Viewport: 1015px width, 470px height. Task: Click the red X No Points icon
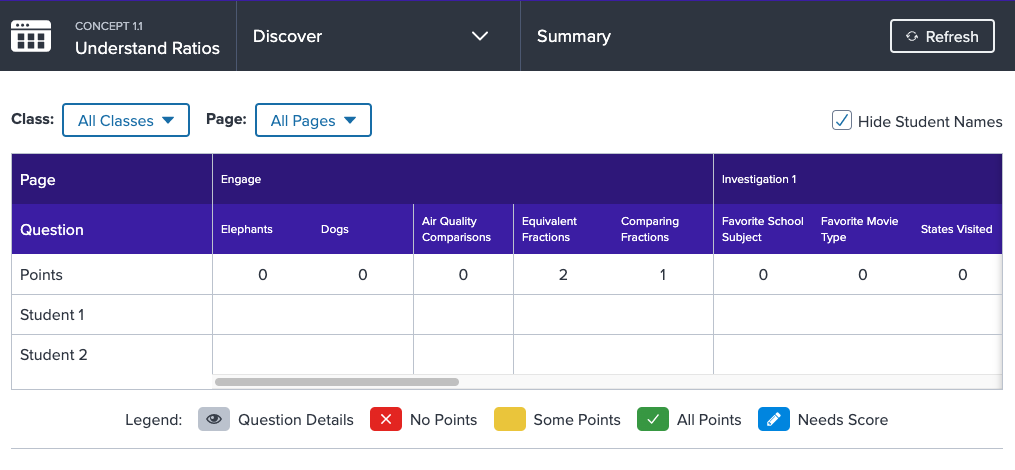[386, 420]
